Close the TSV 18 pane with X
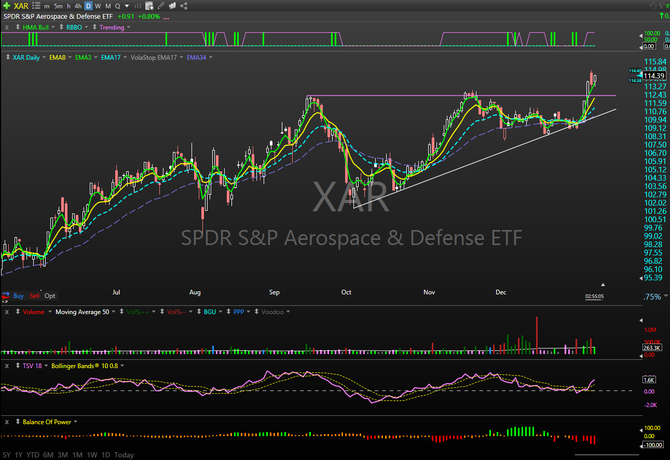The height and width of the screenshot is (460, 670). pos(7,366)
